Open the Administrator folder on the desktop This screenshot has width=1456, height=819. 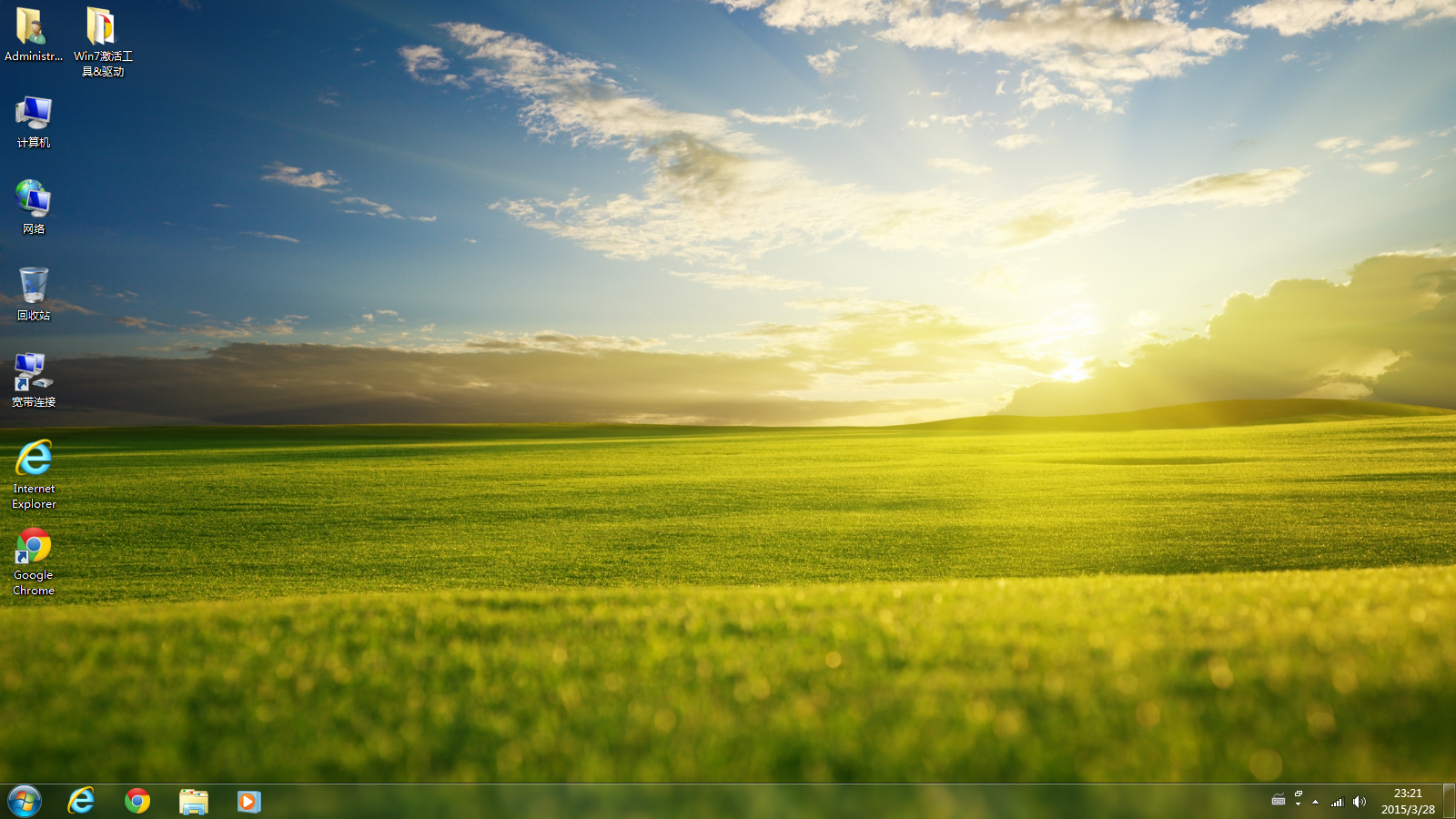tap(33, 27)
